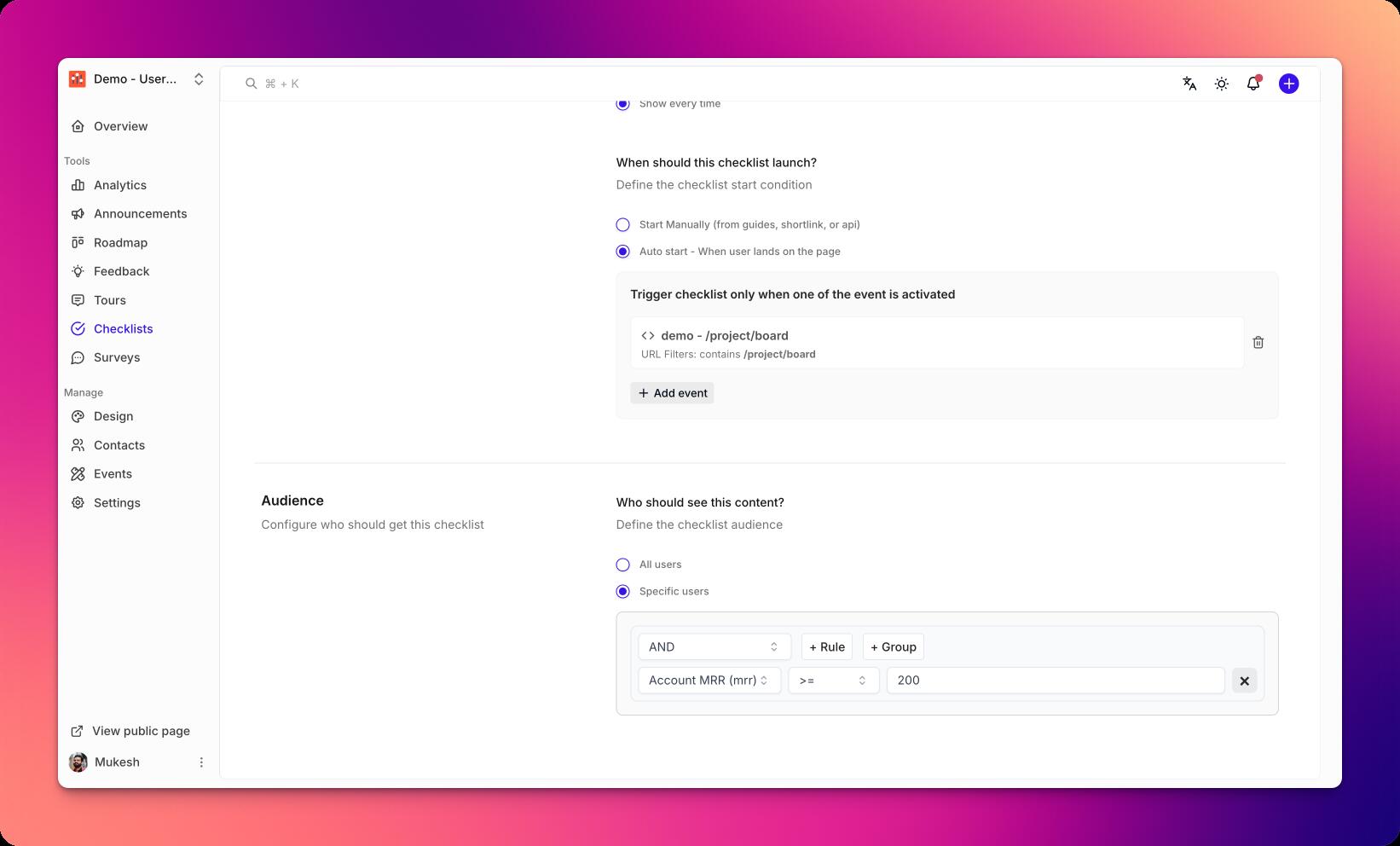This screenshot has height=846, width=1400.
Task: Select Auto start launch option
Action: [623, 252]
